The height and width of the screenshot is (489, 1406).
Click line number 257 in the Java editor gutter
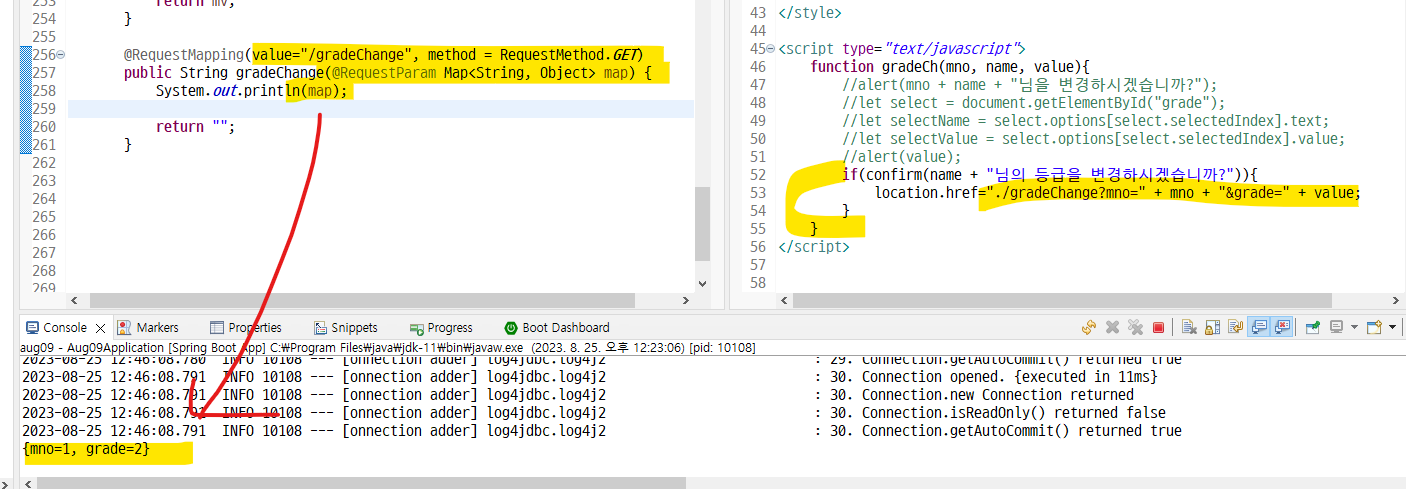[x=44, y=73]
